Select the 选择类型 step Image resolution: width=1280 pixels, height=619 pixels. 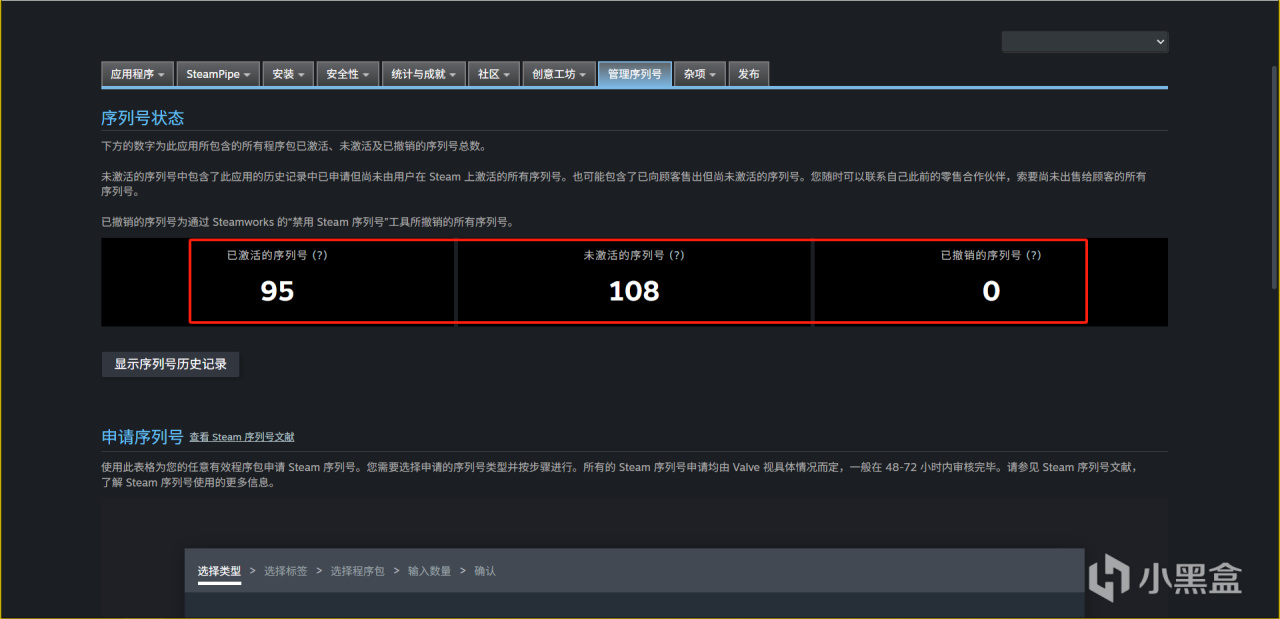[x=219, y=571]
